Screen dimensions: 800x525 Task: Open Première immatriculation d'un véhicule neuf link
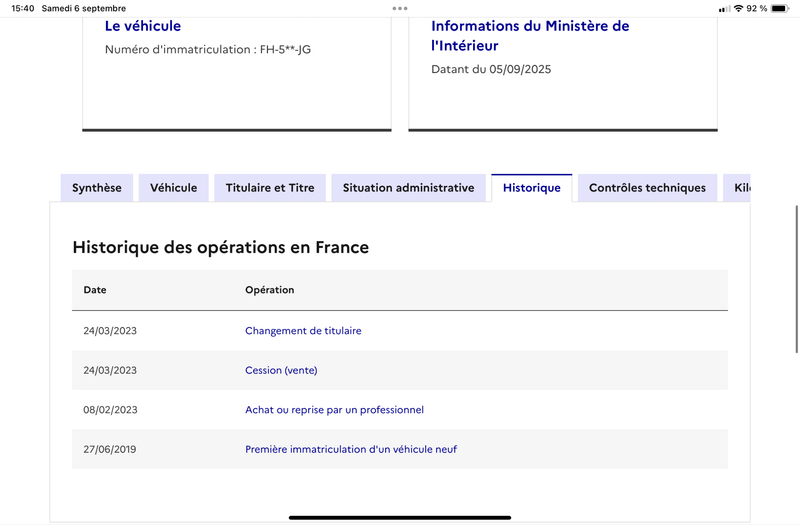pyautogui.click(x=351, y=449)
